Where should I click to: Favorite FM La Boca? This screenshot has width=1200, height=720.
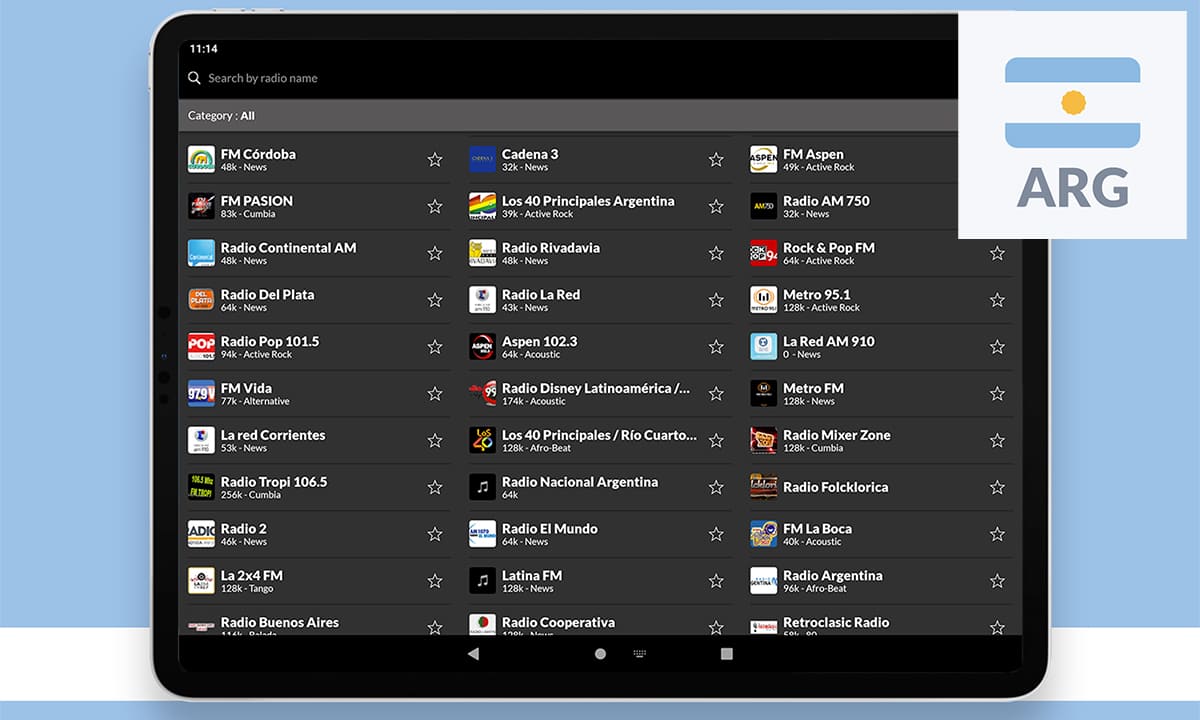tap(997, 534)
